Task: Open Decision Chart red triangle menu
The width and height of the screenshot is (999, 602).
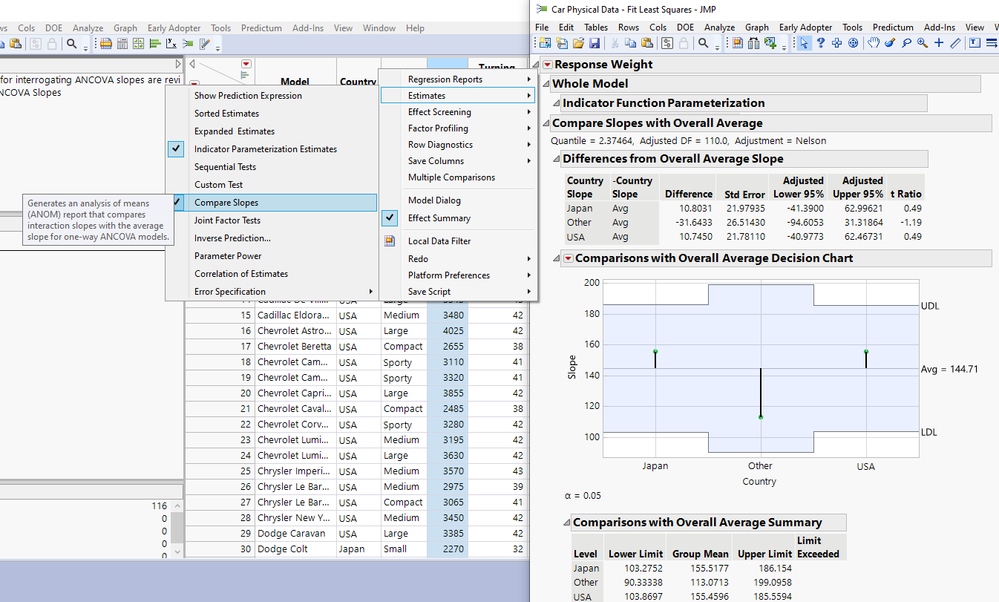Action: coord(568,258)
